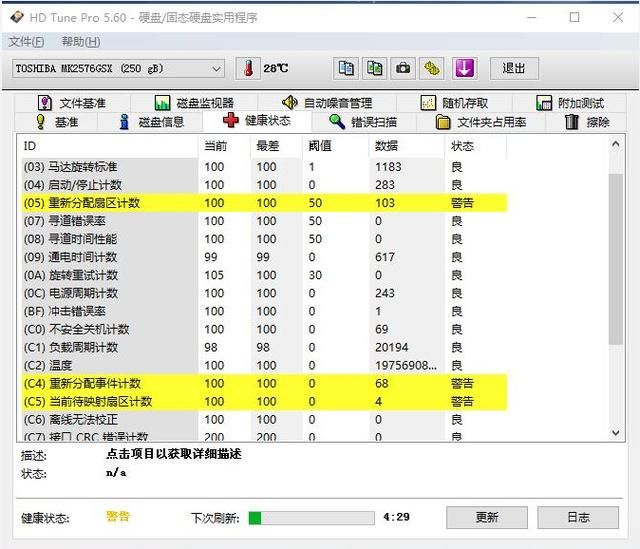Switch to the 基准 tab
This screenshot has width=640, height=549.
point(57,122)
